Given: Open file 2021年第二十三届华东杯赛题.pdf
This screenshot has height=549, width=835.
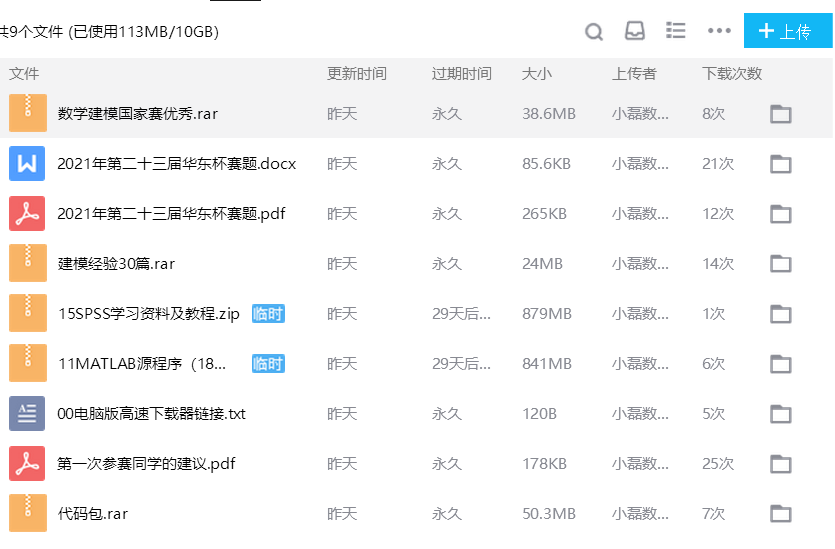Looking at the screenshot, I should [x=171, y=214].
